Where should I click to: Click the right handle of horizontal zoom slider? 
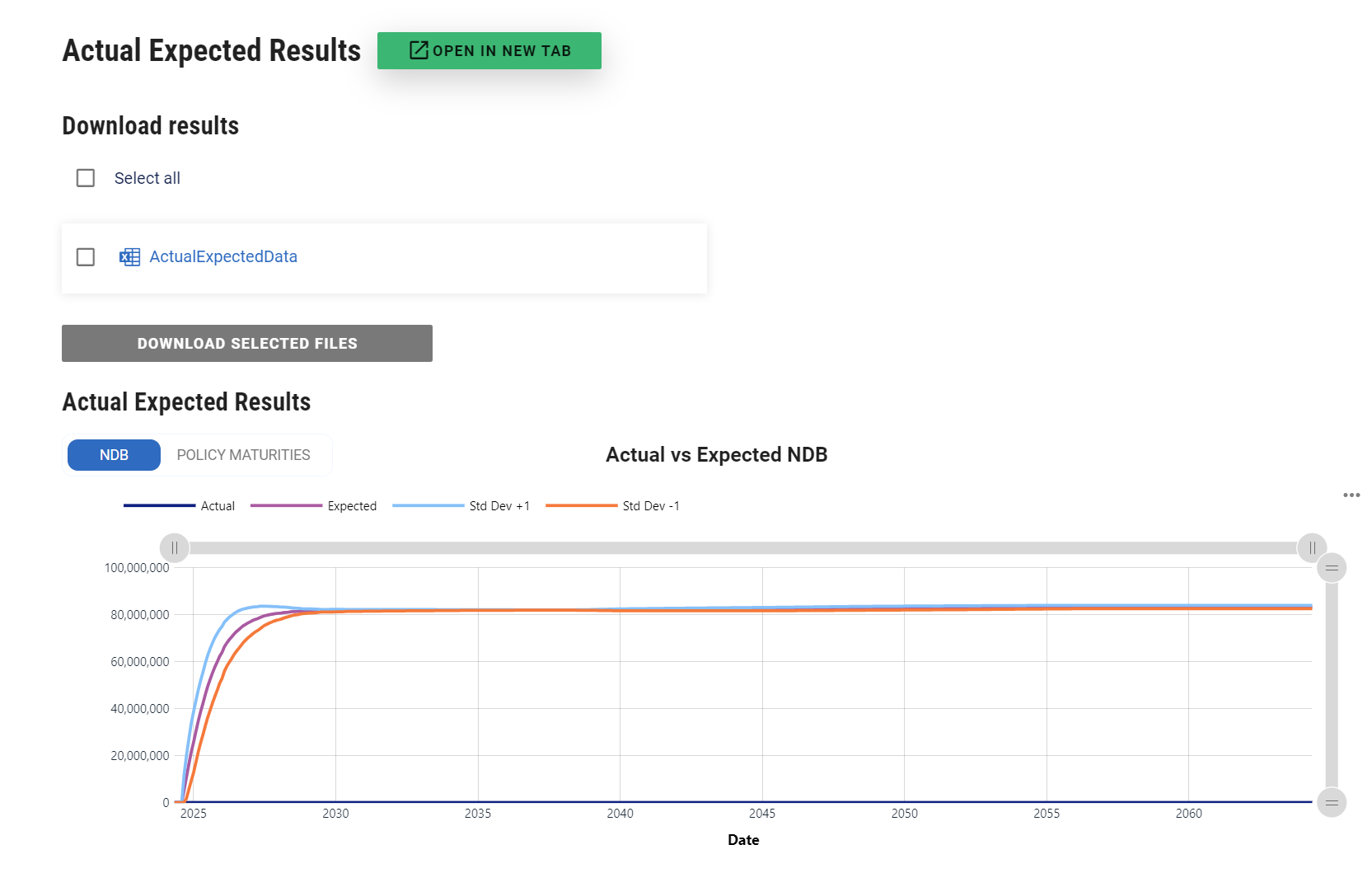coord(1312,548)
